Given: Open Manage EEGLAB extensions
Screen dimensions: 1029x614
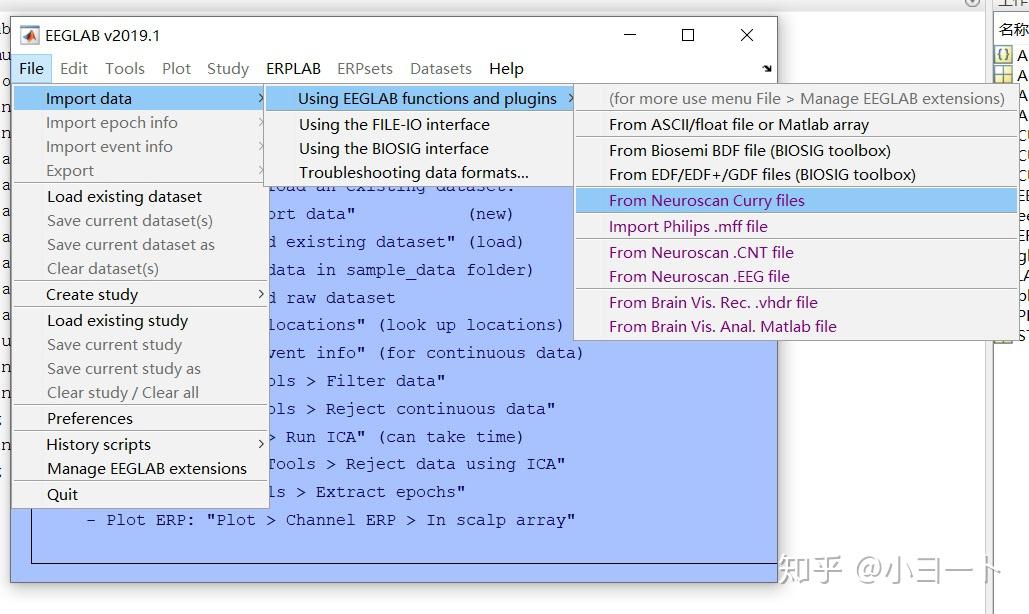Looking at the screenshot, I should pos(146,468).
